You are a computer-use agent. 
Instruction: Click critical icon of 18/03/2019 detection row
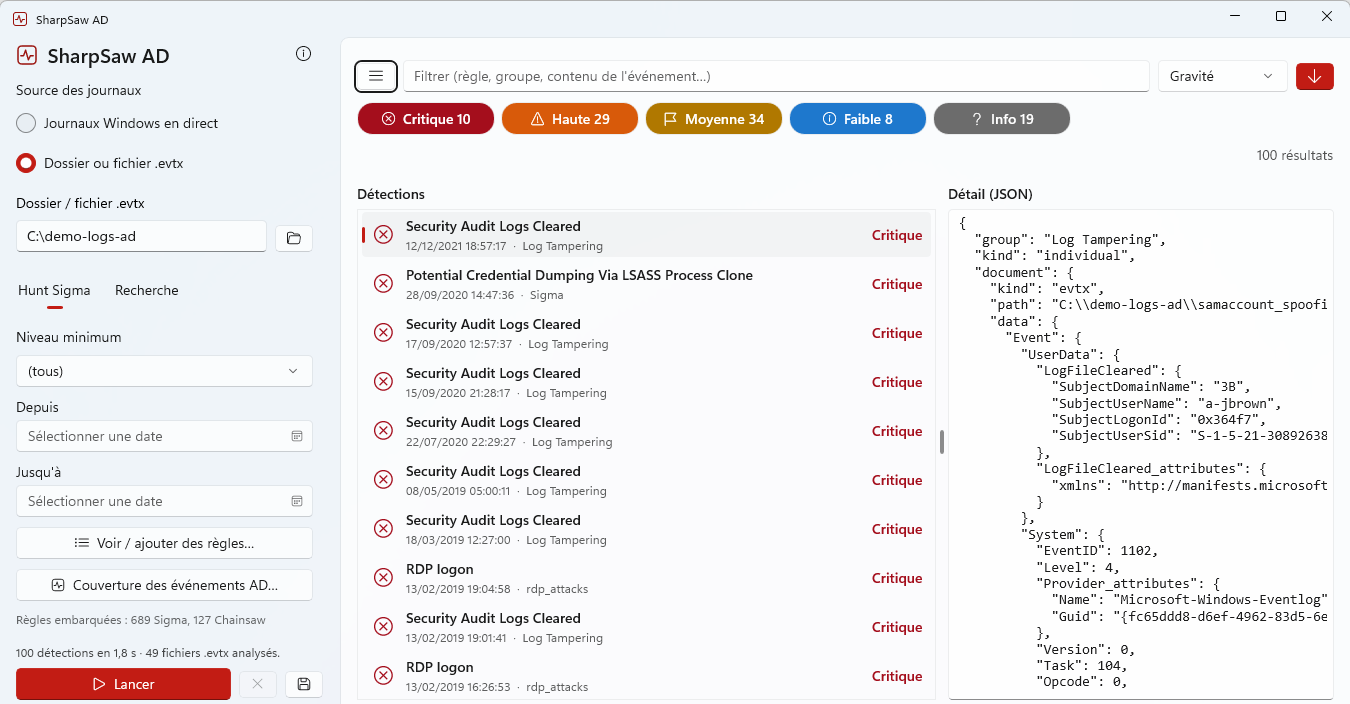pyautogui.click(x=383, y=529)
